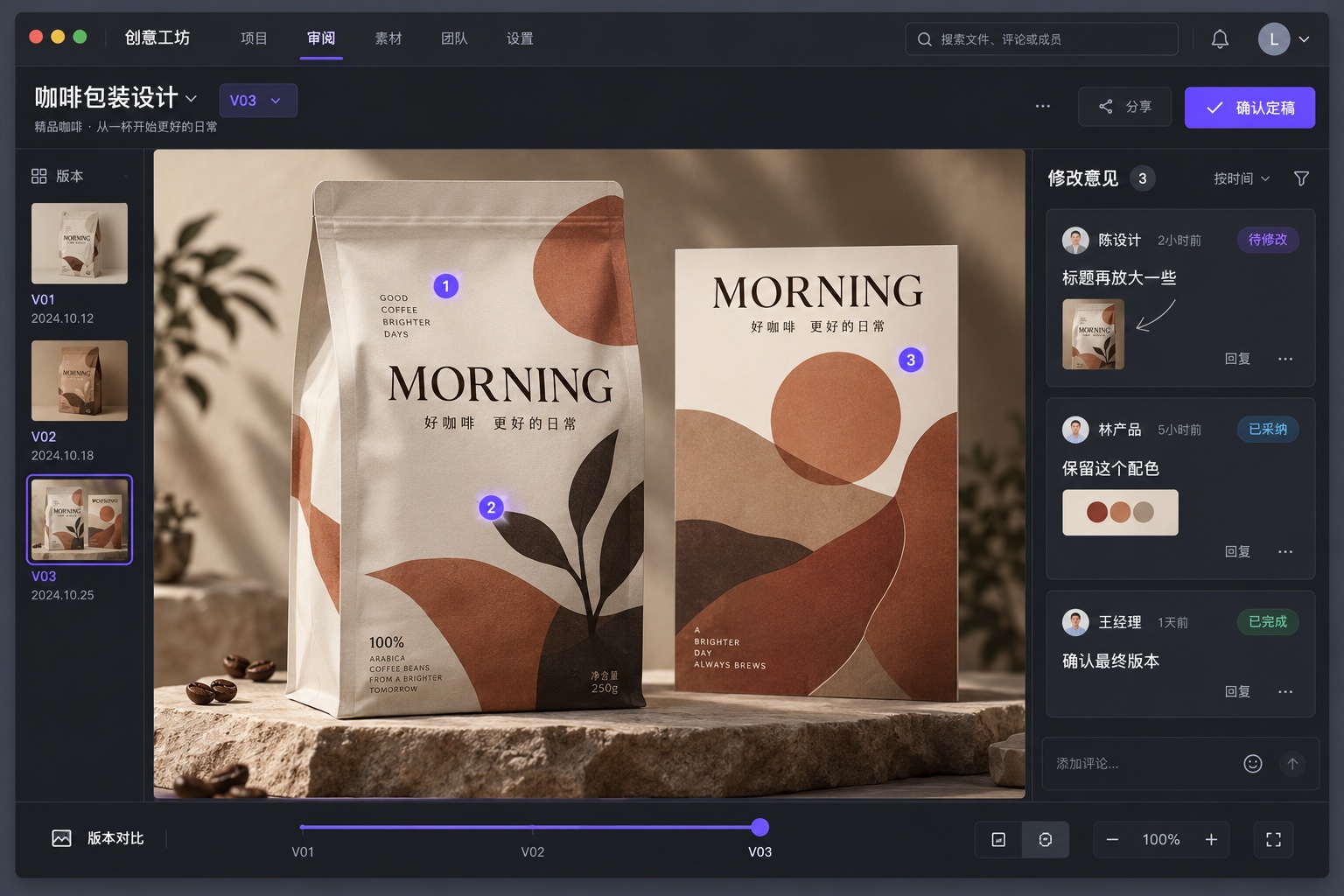
Task: Open the 素材 tab
Action: (x=388, y=38)
